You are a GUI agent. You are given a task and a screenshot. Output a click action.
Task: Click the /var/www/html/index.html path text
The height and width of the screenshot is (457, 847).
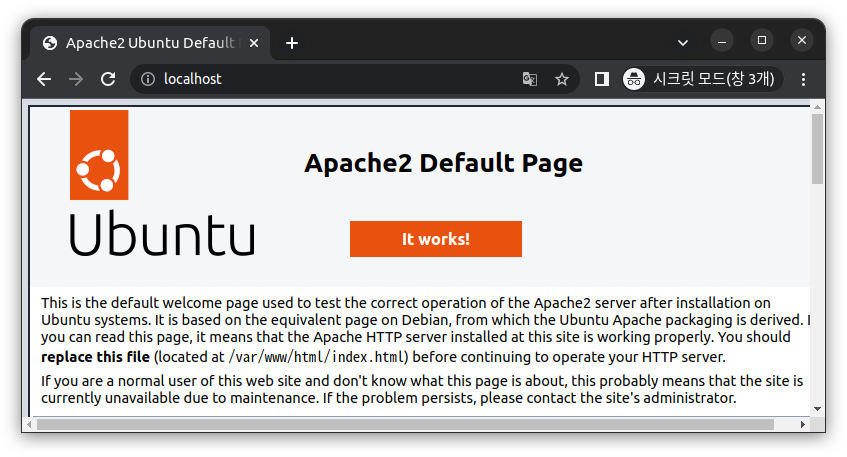[317, 357]
